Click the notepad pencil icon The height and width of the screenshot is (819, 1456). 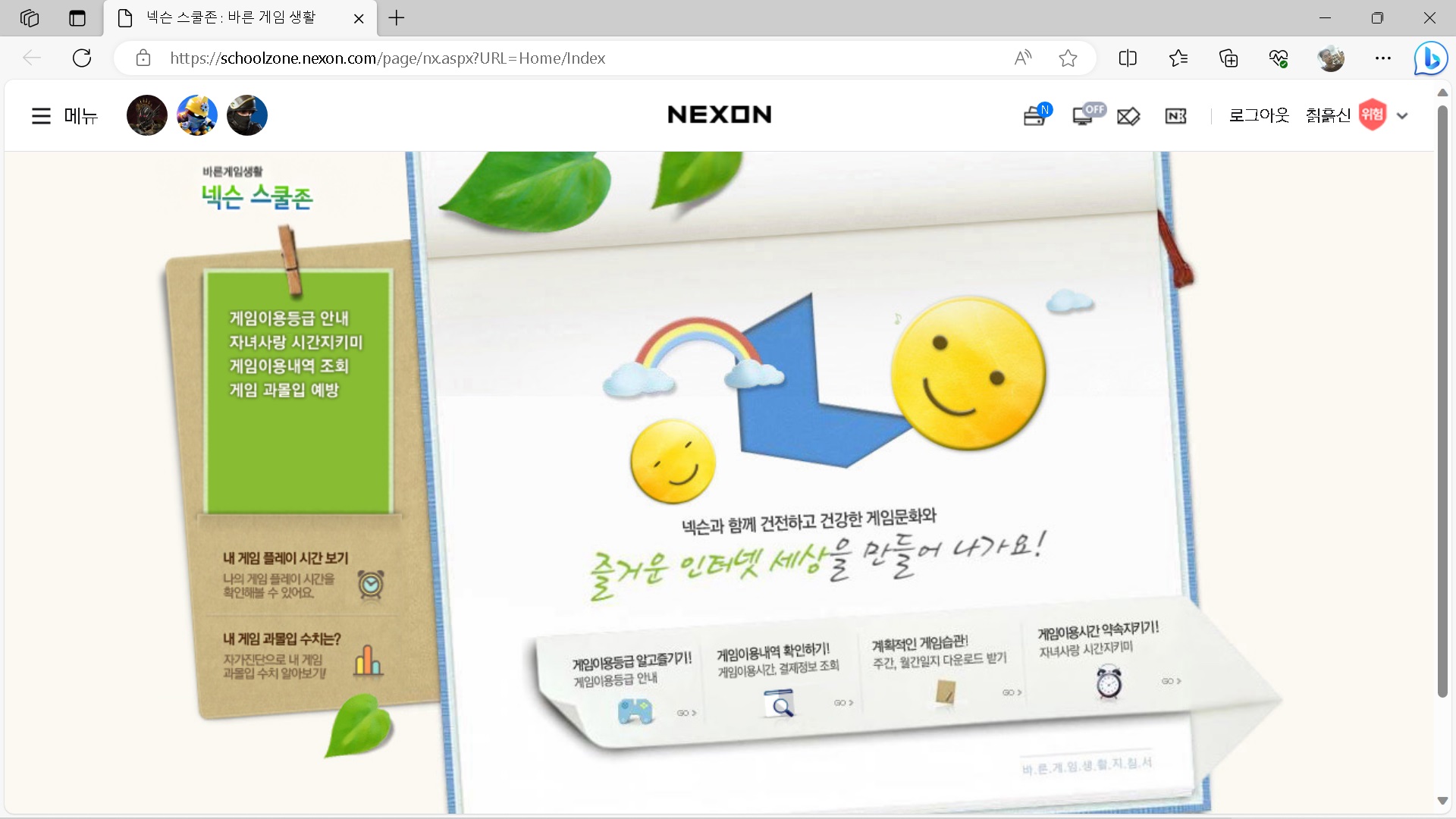(945, 693)
